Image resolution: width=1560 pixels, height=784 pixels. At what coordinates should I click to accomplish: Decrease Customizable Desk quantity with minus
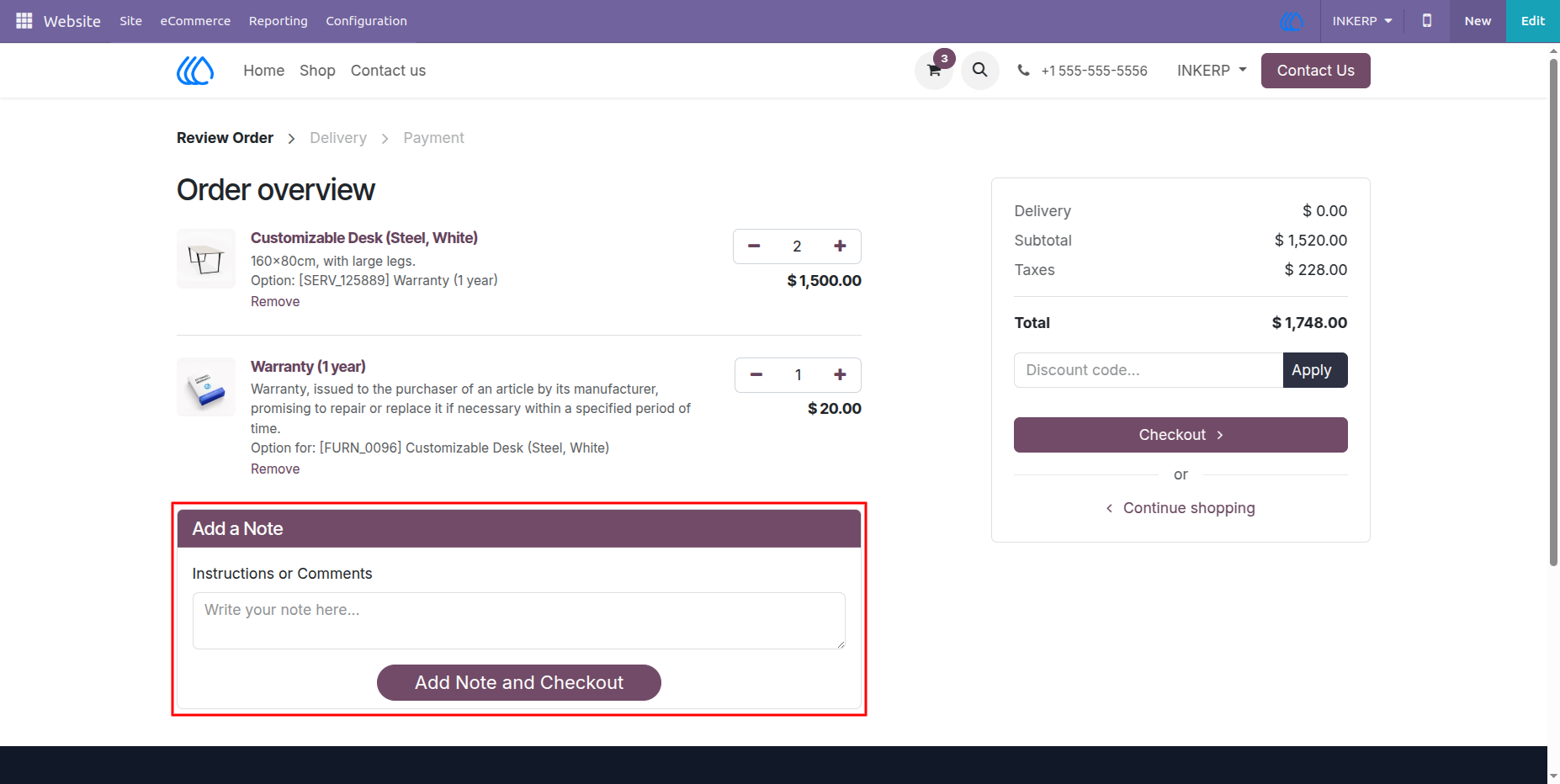click(754, 246)
